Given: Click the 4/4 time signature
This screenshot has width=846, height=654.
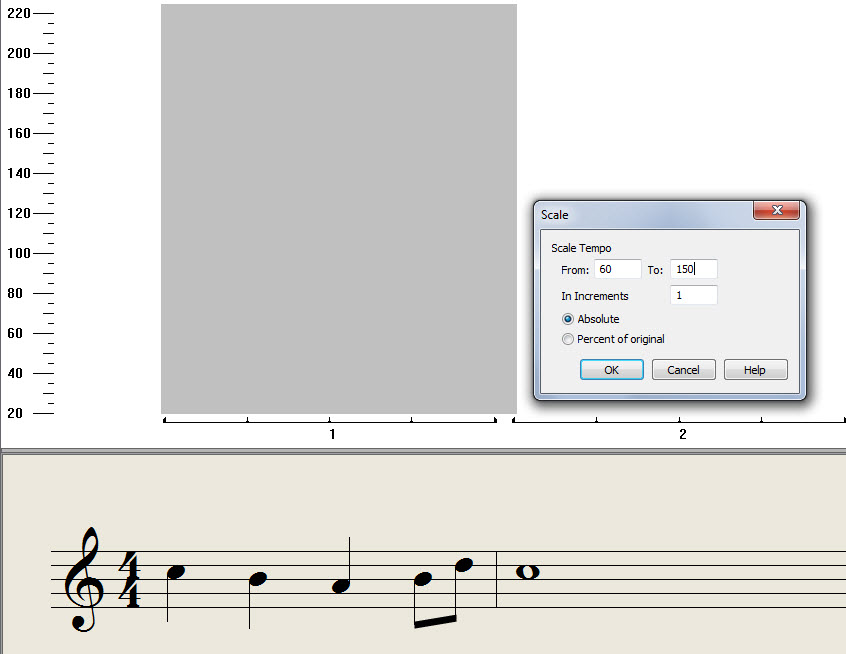Looking at the screenshot, I should point(129,579).
